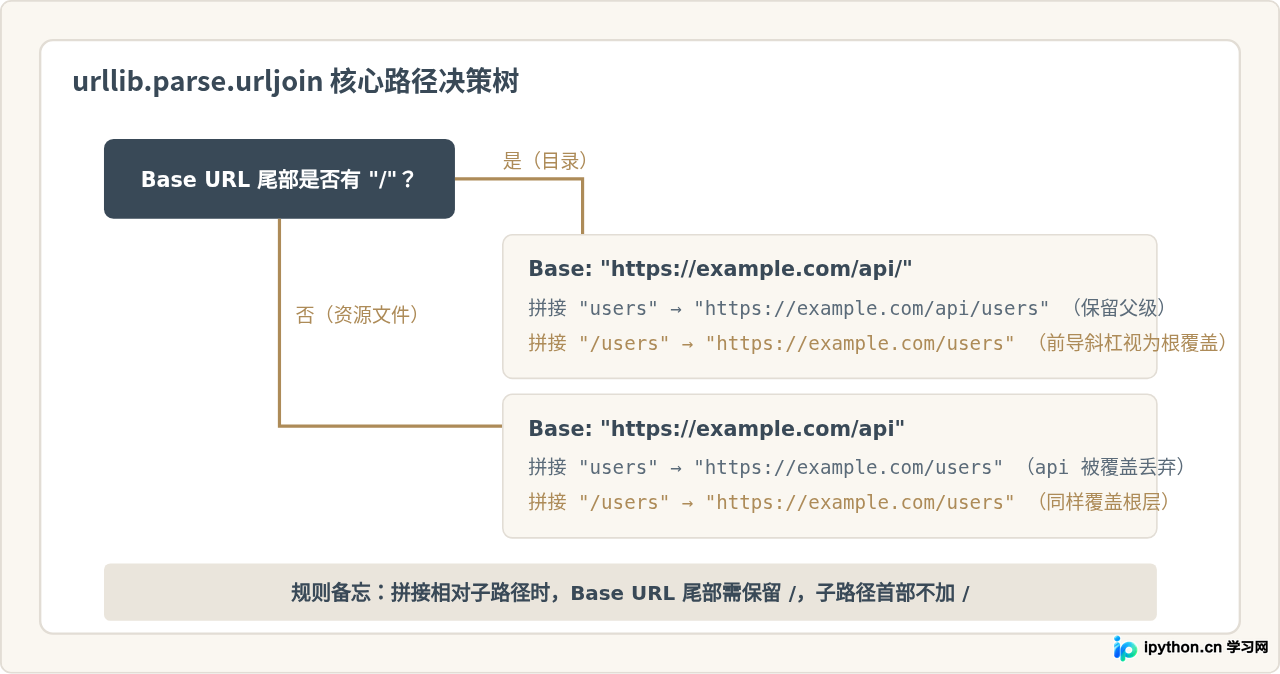Click the title urllib.parse.urljoin 核心路径决策树
The image size is (1280, 674).
pos(295,82)
